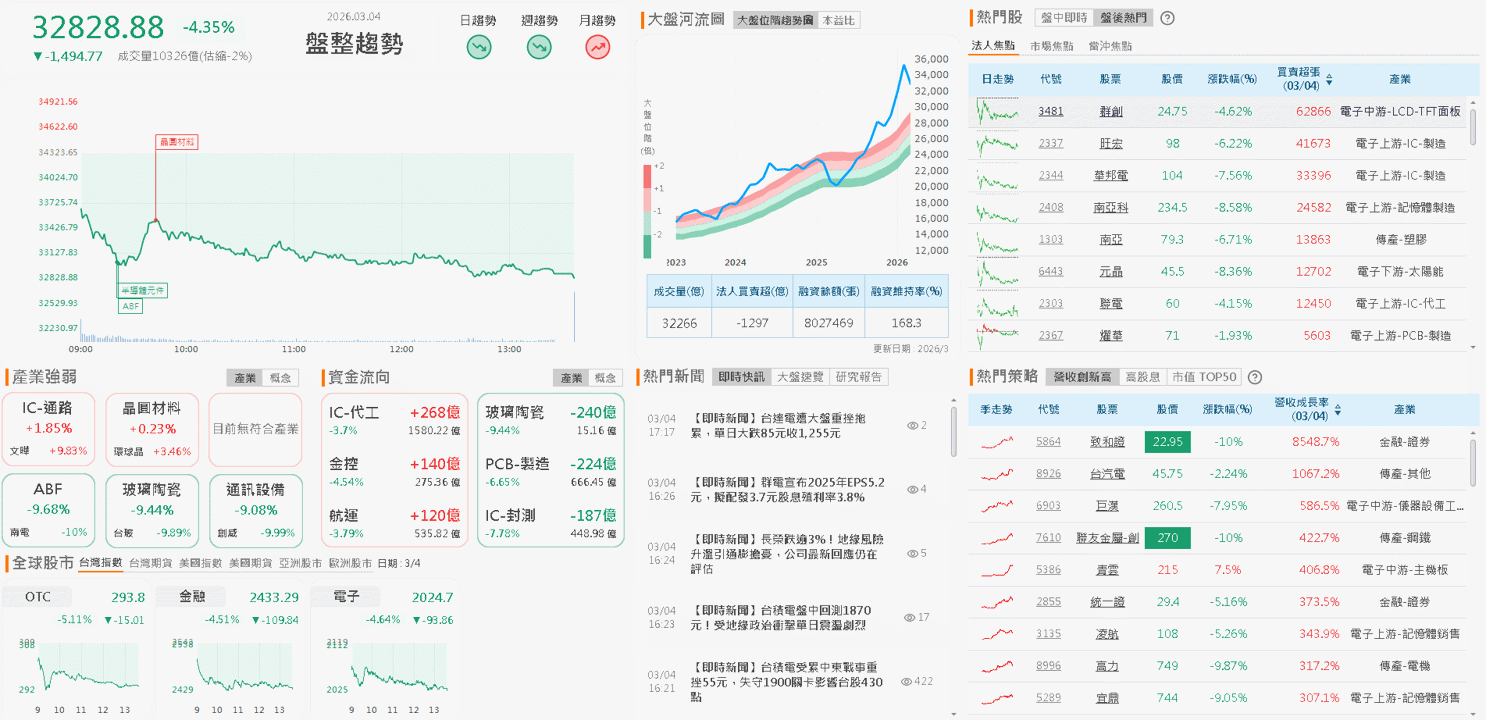Click the eye icon for 群創 EPS news
The image size is (1486, 720).
pos(912,489)
